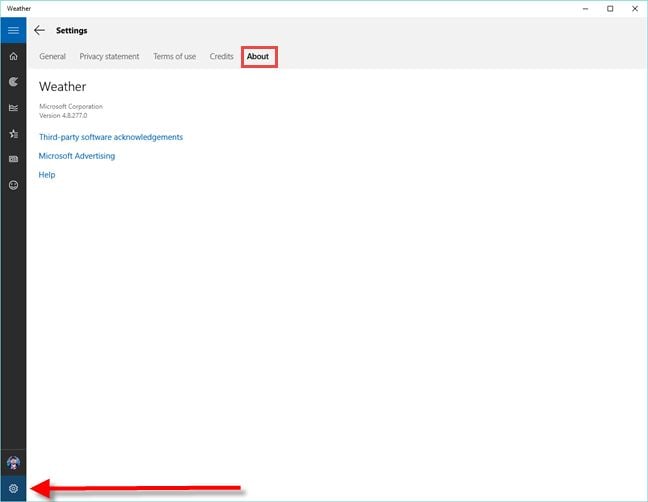The width and height of the screenshot is (648, 502).
Task: Go back with the back arrow
Action: 40,30
